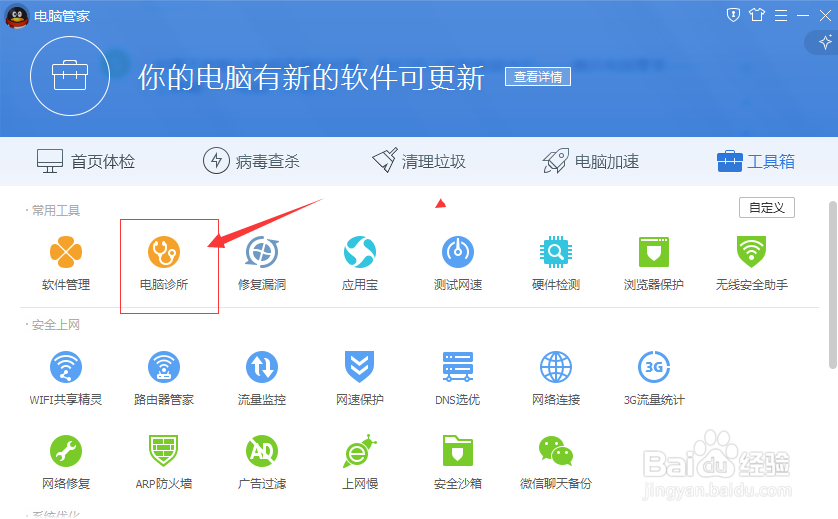The image size is (838, 519).
Task: Open the main menu hamburger icon
Action: point(781,16)
